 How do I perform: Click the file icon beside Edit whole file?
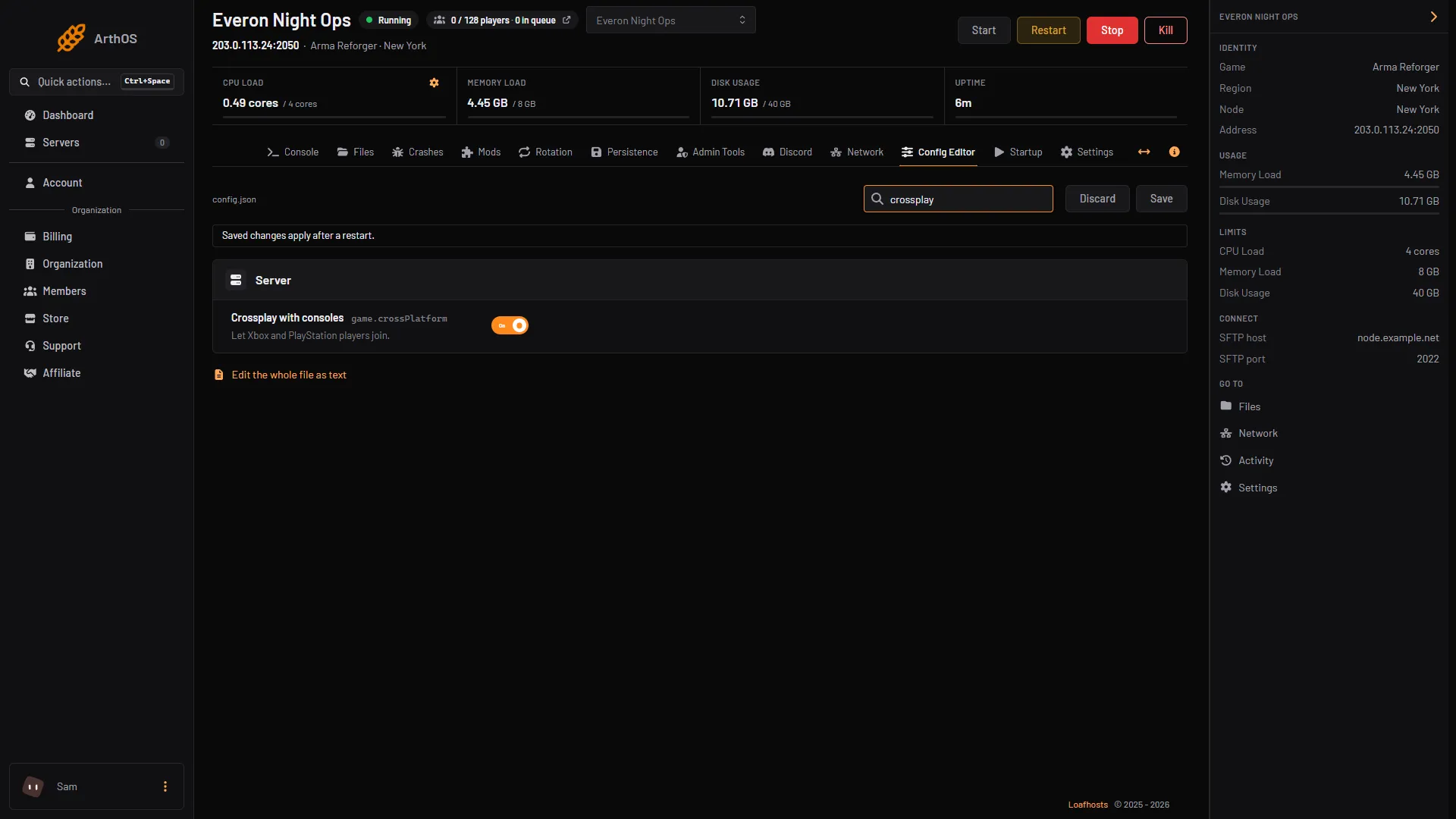pyautogui.click(x=219, y=375)
